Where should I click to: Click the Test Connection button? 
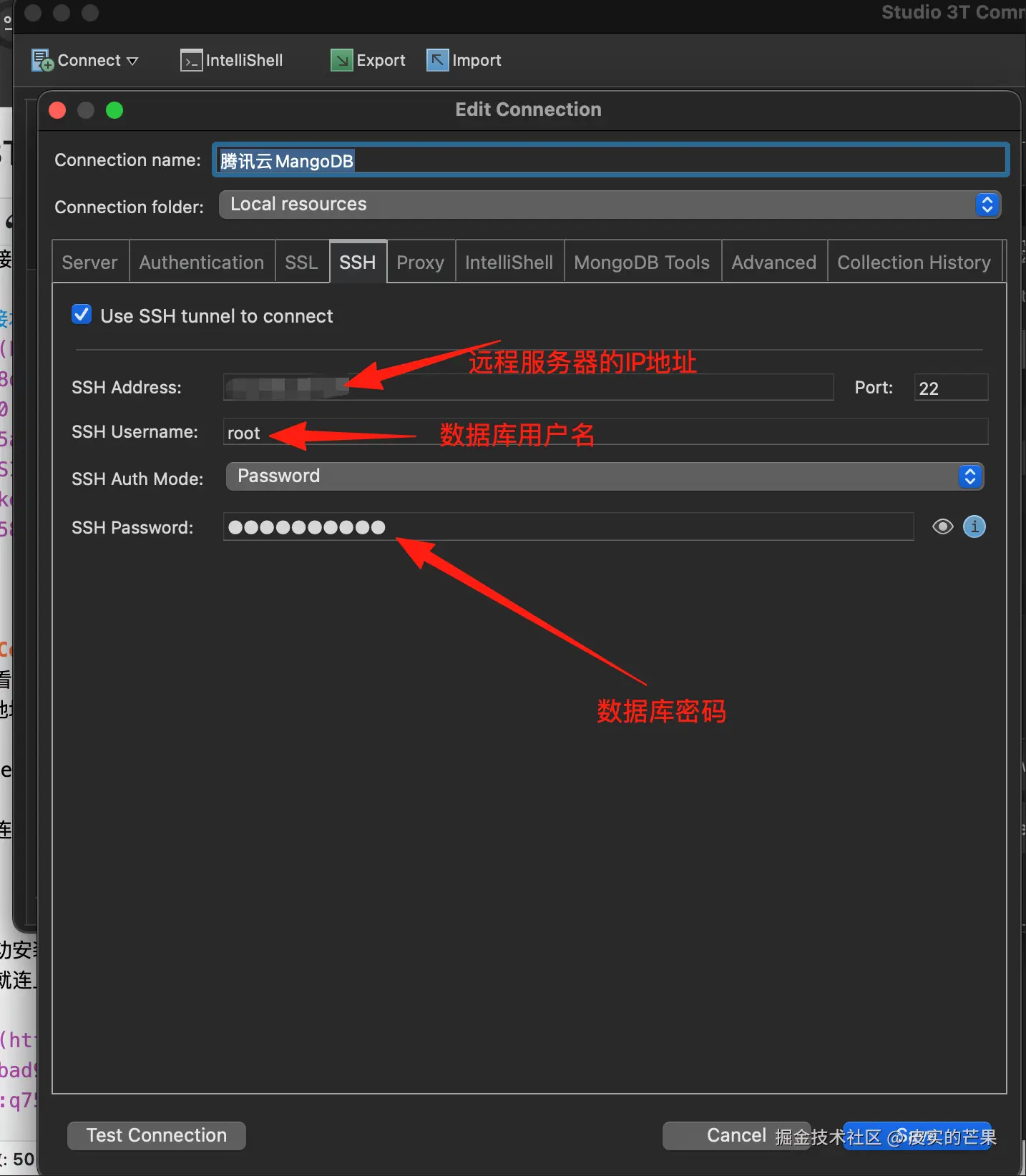tap(157, 1135)
